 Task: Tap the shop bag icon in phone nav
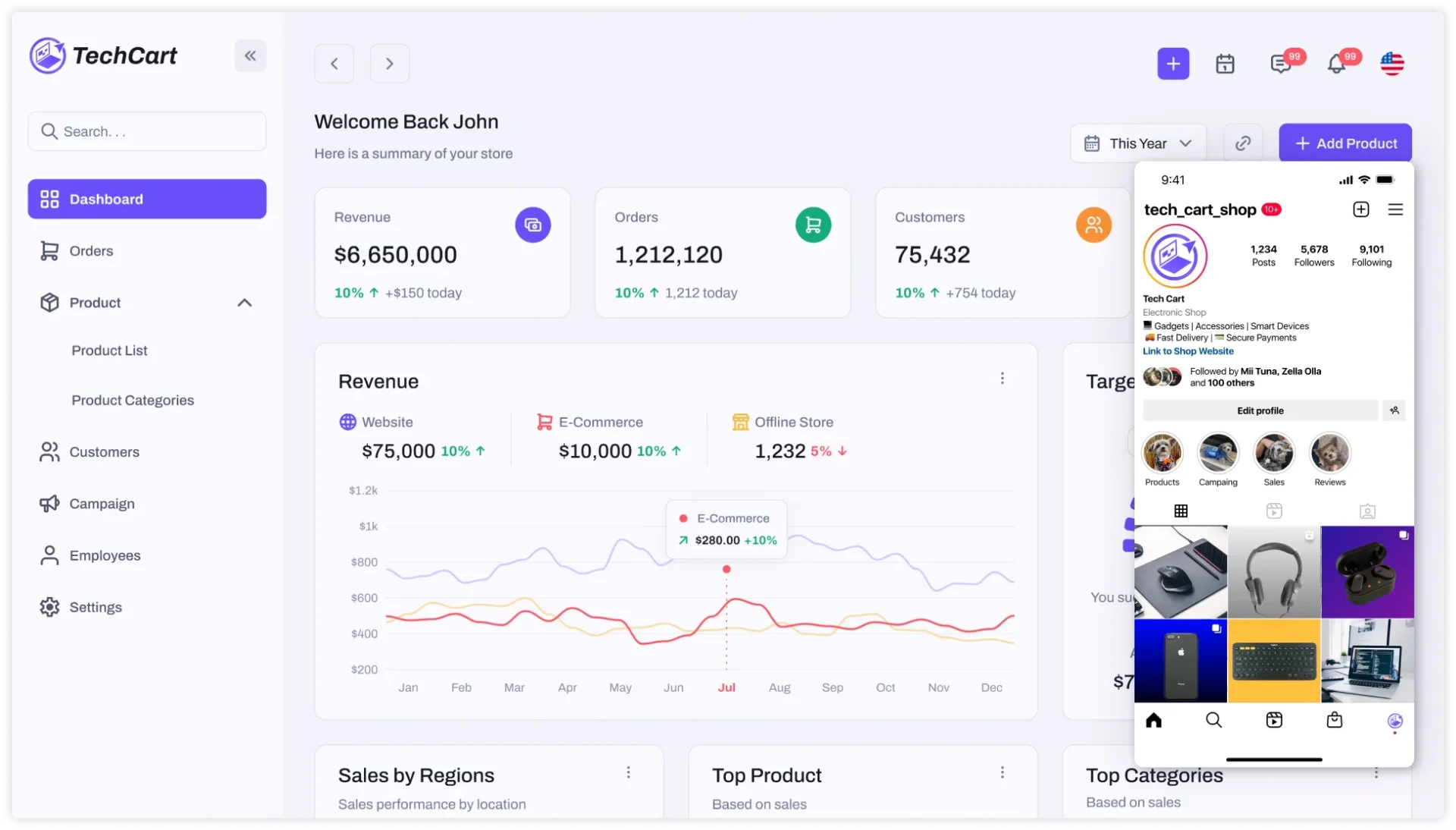1335,720
